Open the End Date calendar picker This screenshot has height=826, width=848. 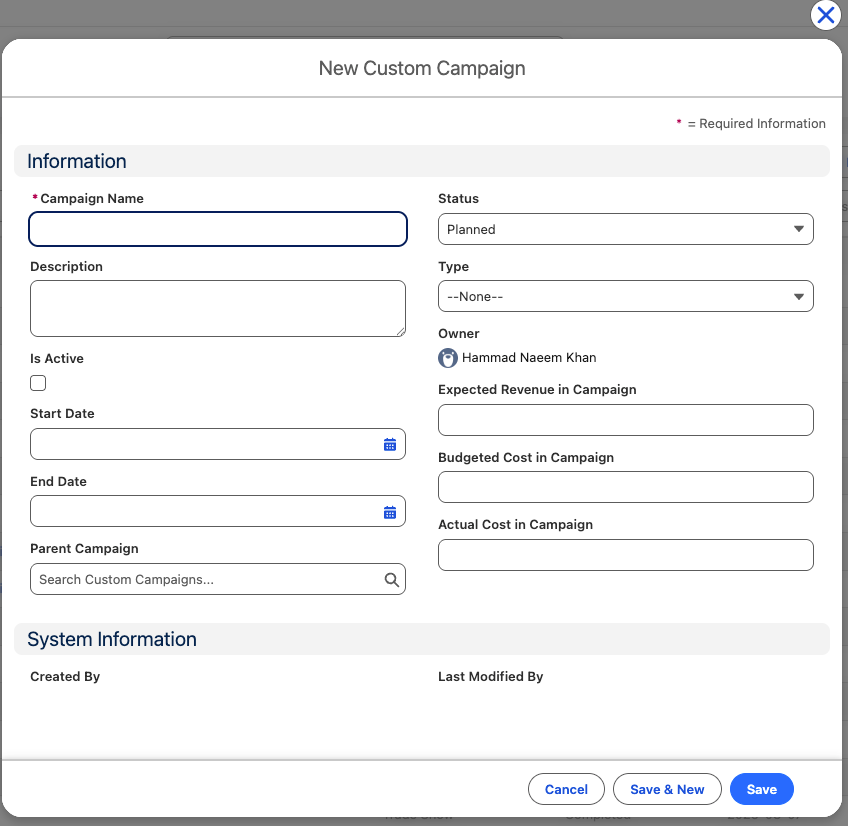point(389,512)
